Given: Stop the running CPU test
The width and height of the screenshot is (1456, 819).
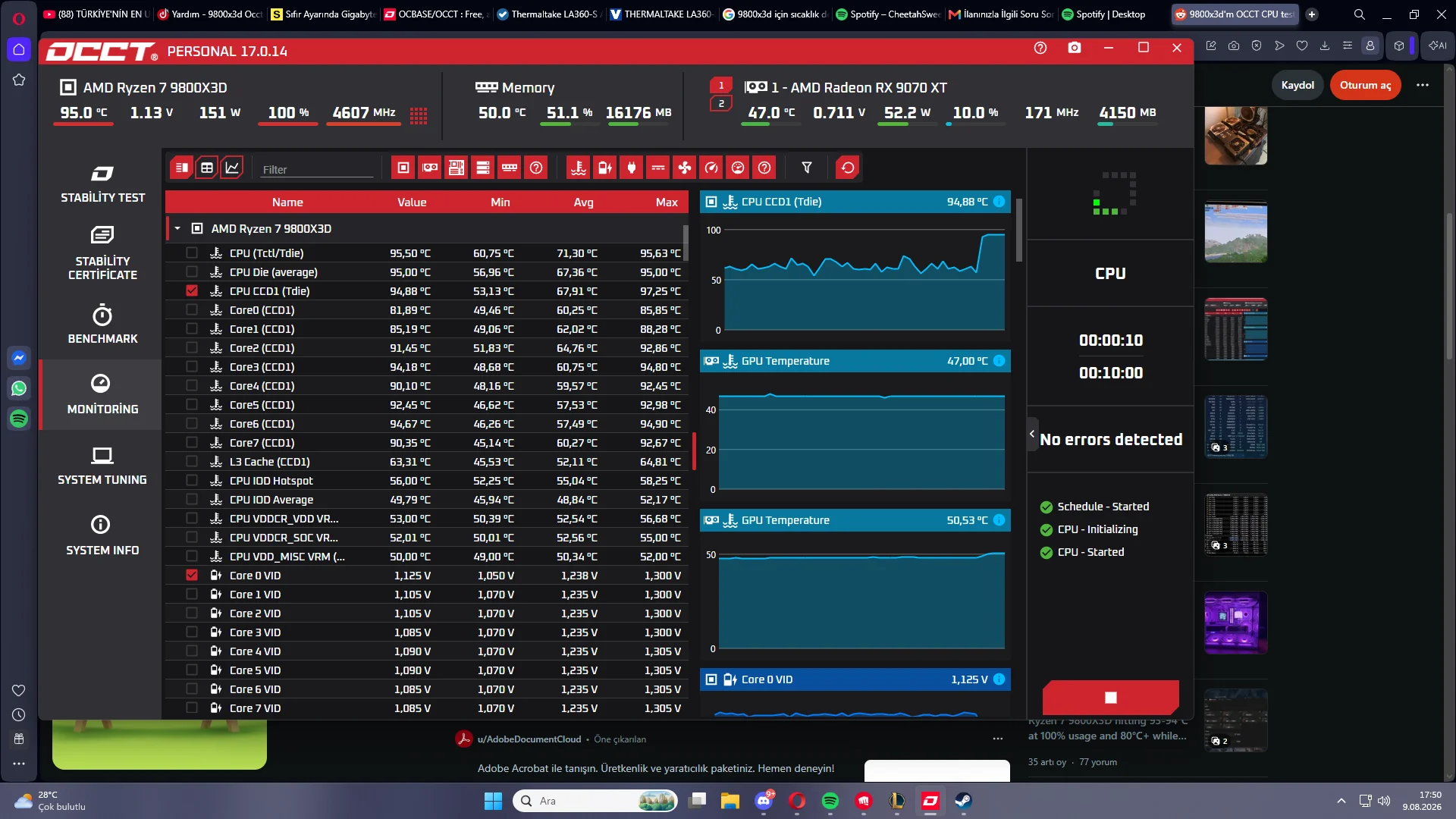Looking at the screenshot, I should click(x=1111, y=698).
